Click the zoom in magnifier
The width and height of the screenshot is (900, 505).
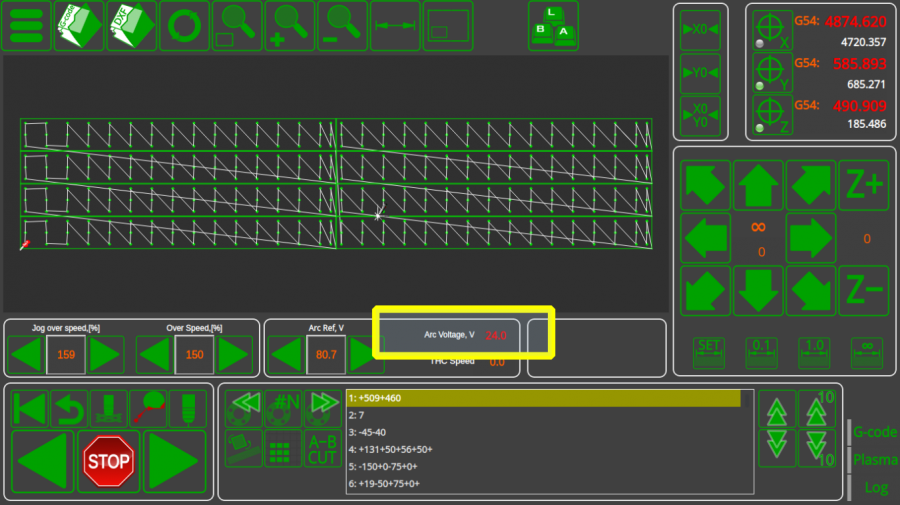[289, 26]
